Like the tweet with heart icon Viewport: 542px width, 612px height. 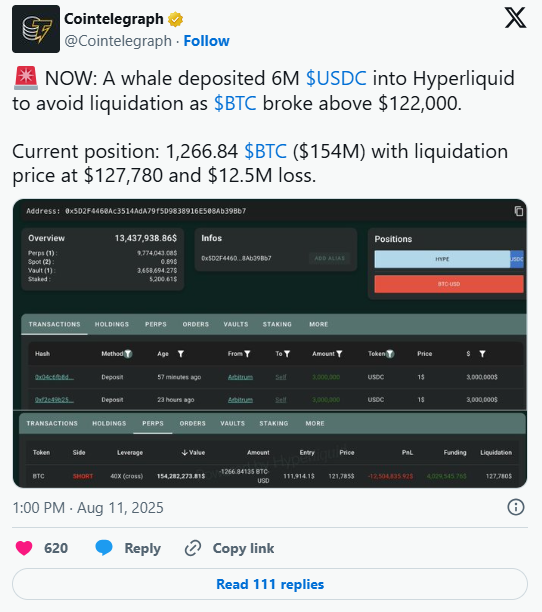point(24,548)
